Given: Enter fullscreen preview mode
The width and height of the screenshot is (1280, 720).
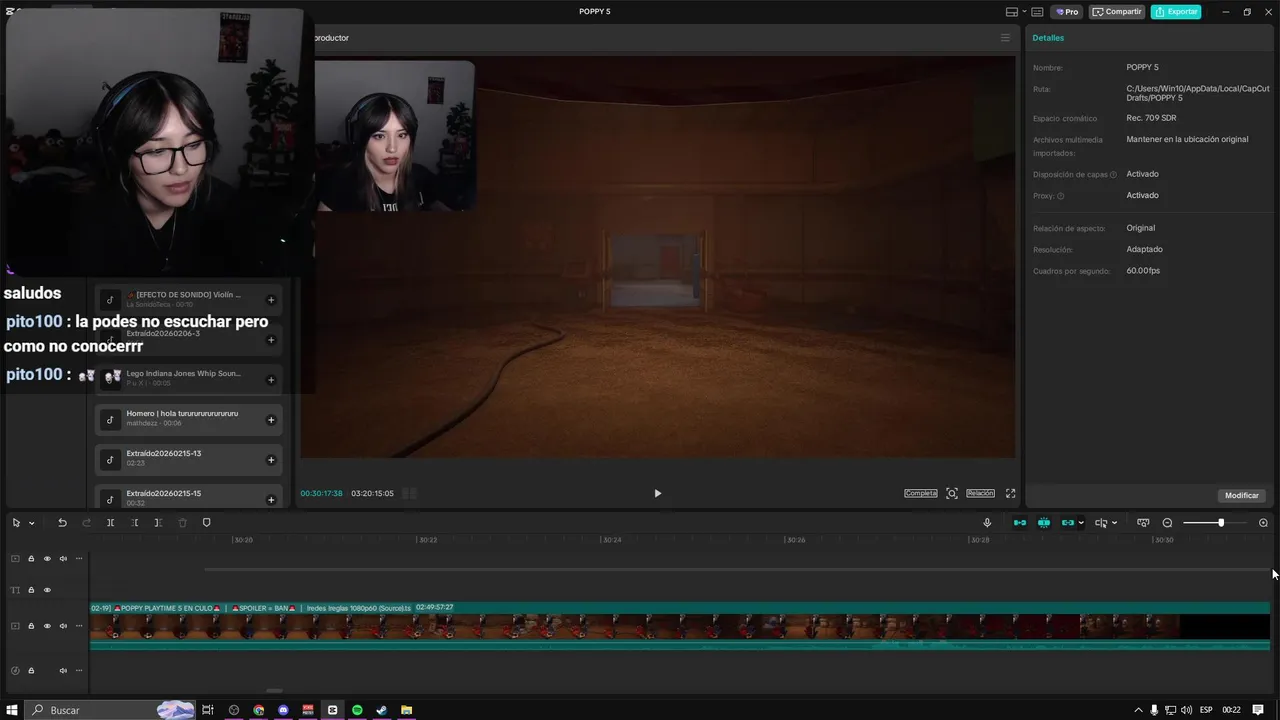Looking at the screenshot, I should 1010,493.
